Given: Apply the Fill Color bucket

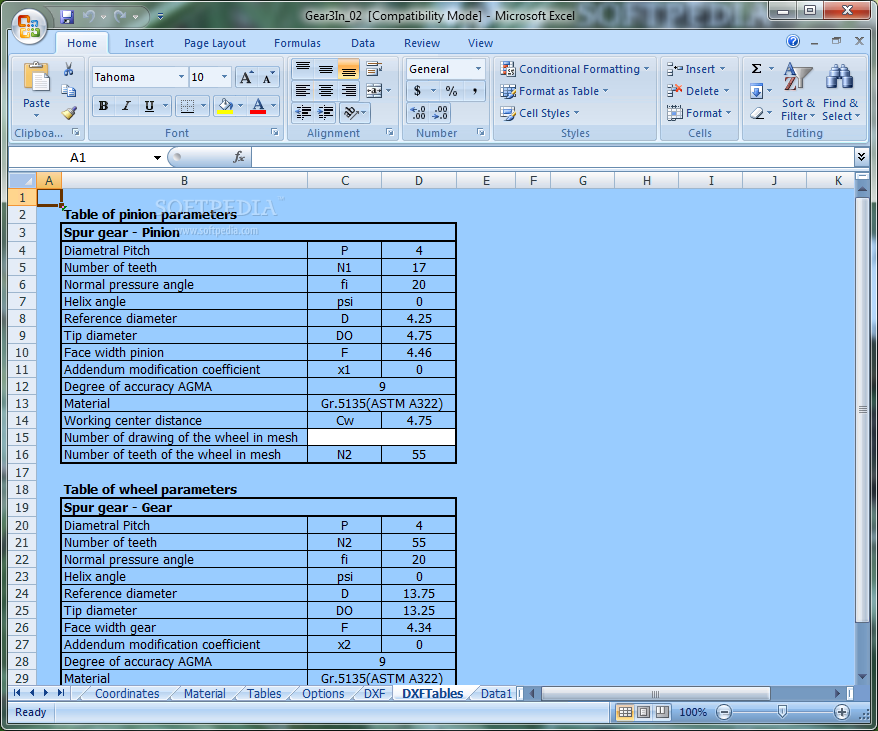Looking at the screenshot, I should click(x=225, y=106).
